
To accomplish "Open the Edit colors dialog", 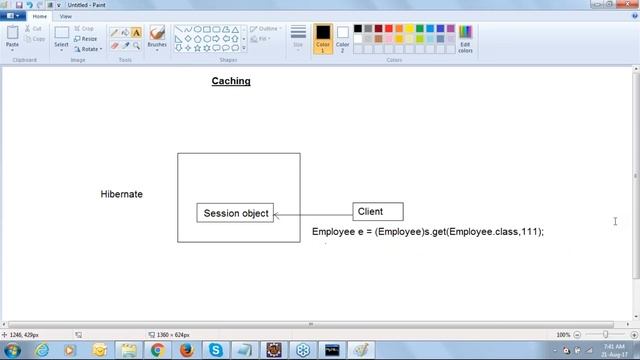I will [465, 39].
